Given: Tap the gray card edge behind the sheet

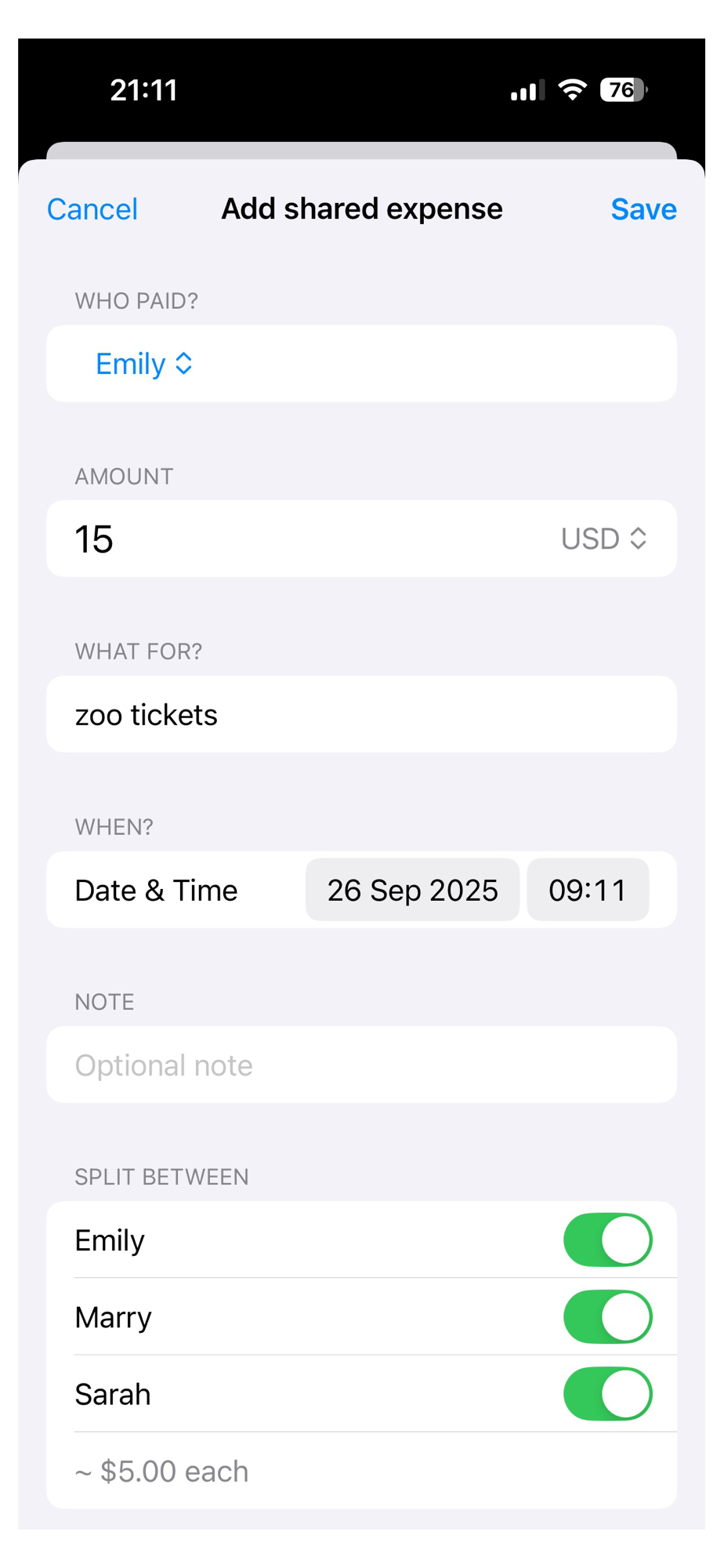Looking at the screenshot, I should (x=360, y=150).
